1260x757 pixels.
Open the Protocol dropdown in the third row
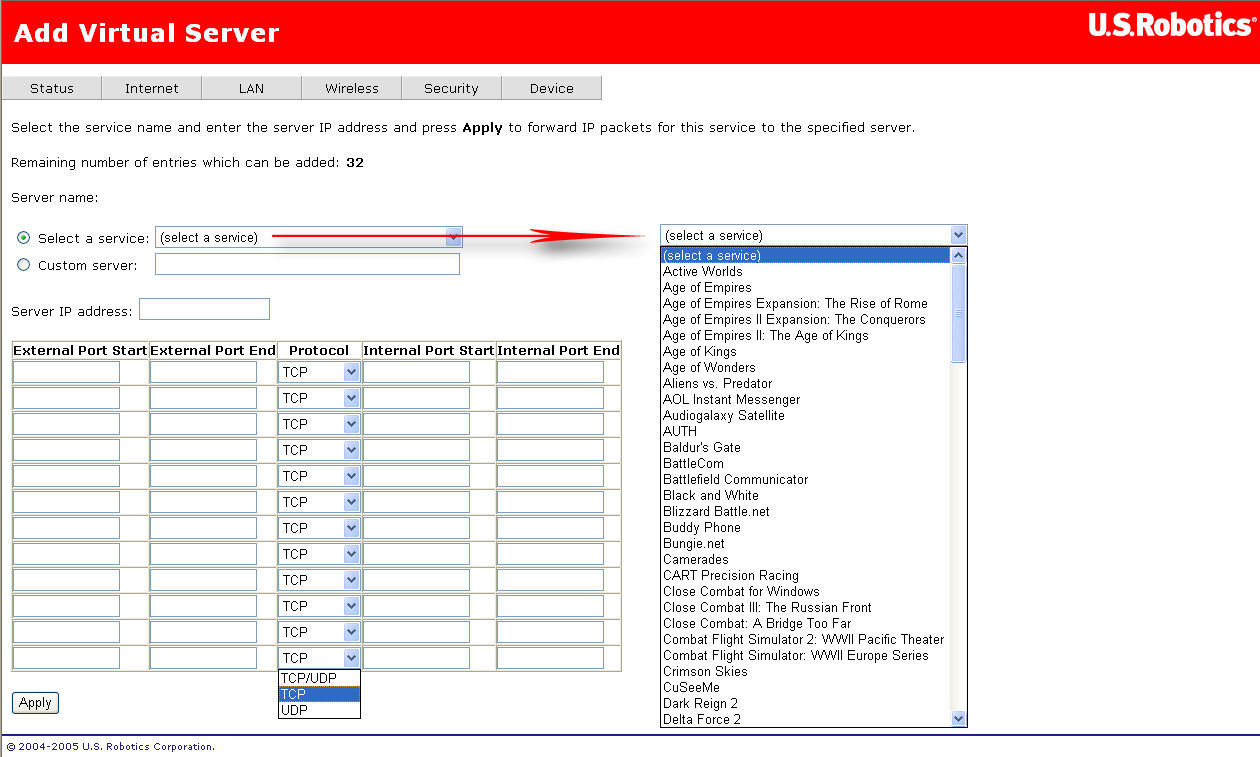click(x=319, y=424)
